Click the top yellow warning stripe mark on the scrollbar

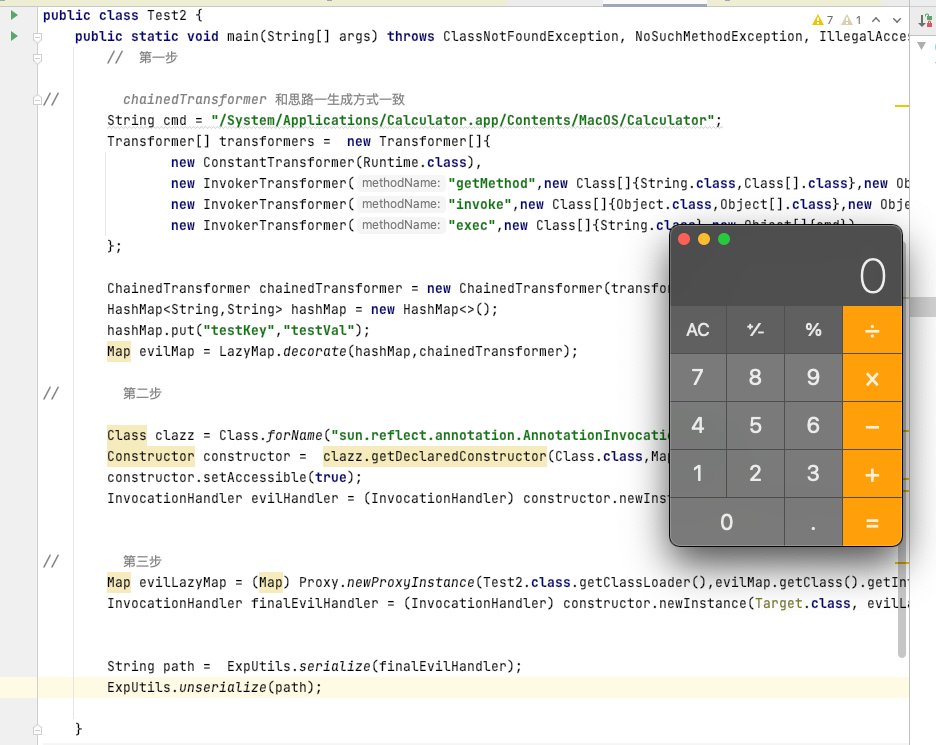902,106
